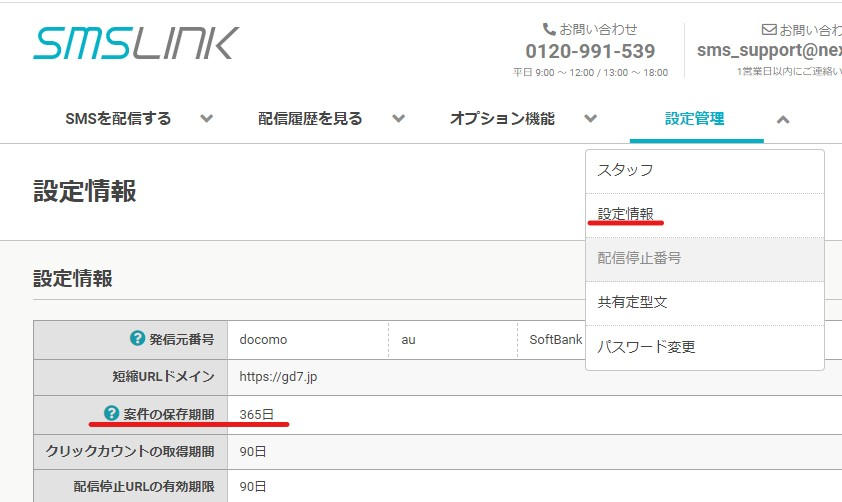This screenshot has height=502, width=842.
Task: Open help icon next to 案件の保存期間
Action: pos(111,413)
